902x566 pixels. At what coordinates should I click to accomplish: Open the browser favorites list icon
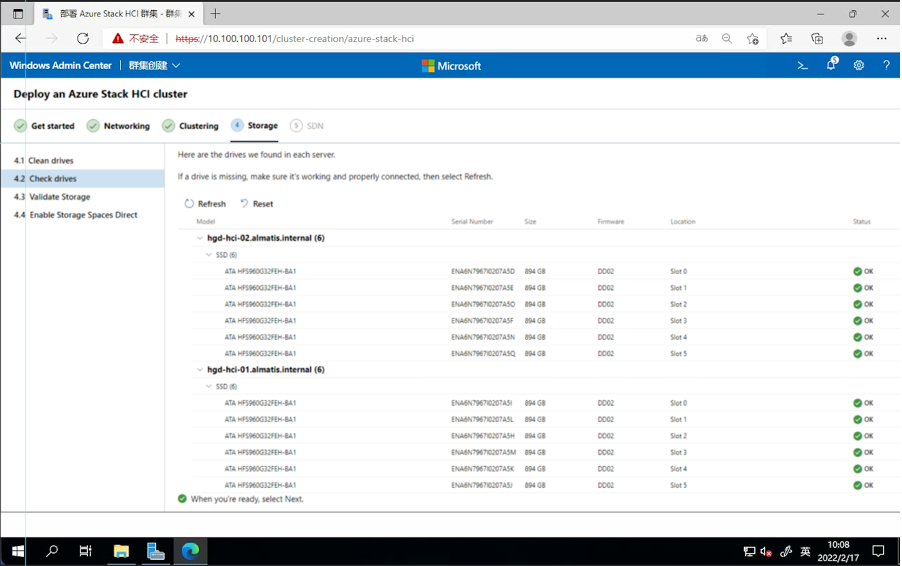(x=786, y=39)
